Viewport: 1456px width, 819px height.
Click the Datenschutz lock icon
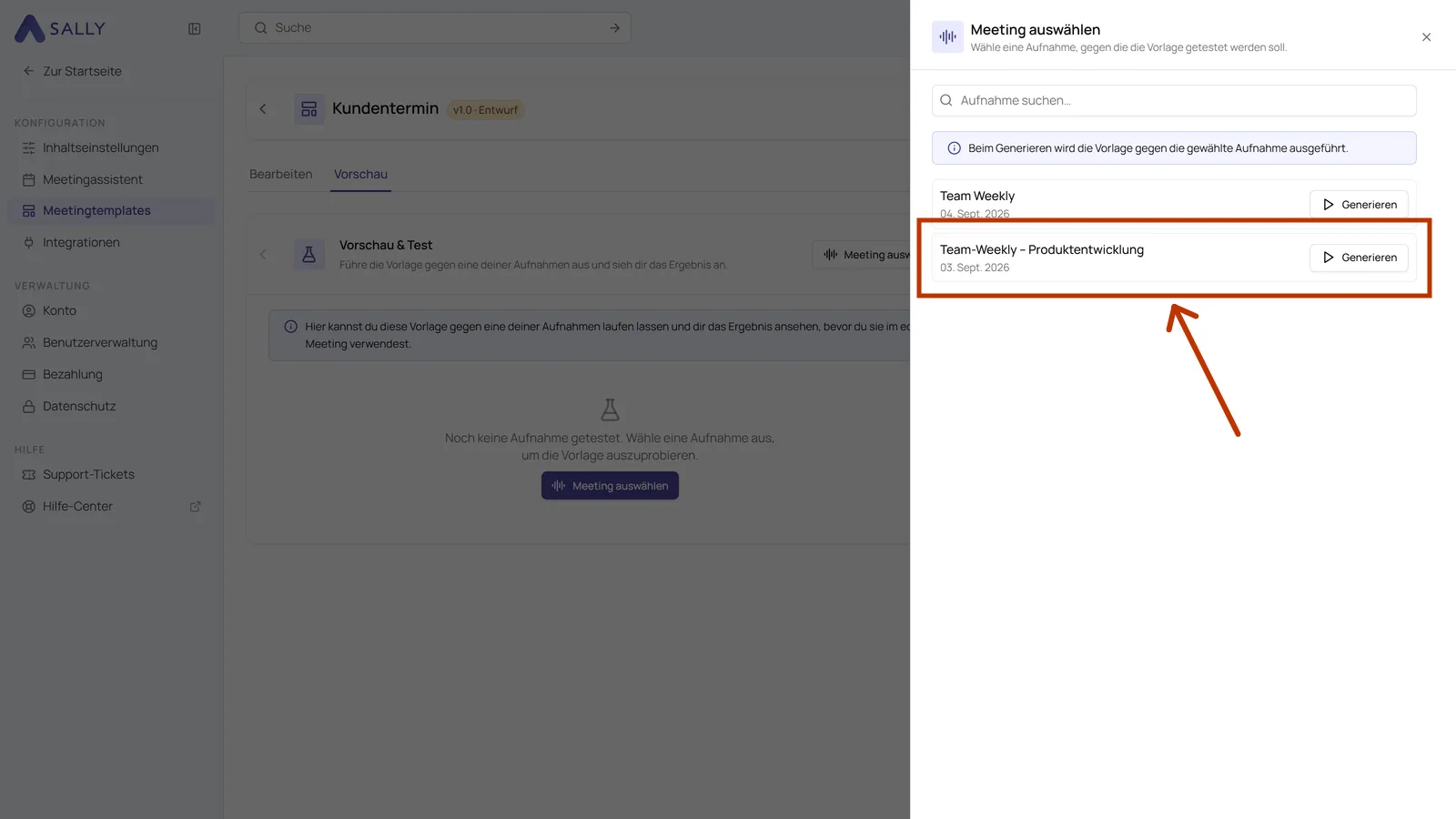[x=29, y=407]
